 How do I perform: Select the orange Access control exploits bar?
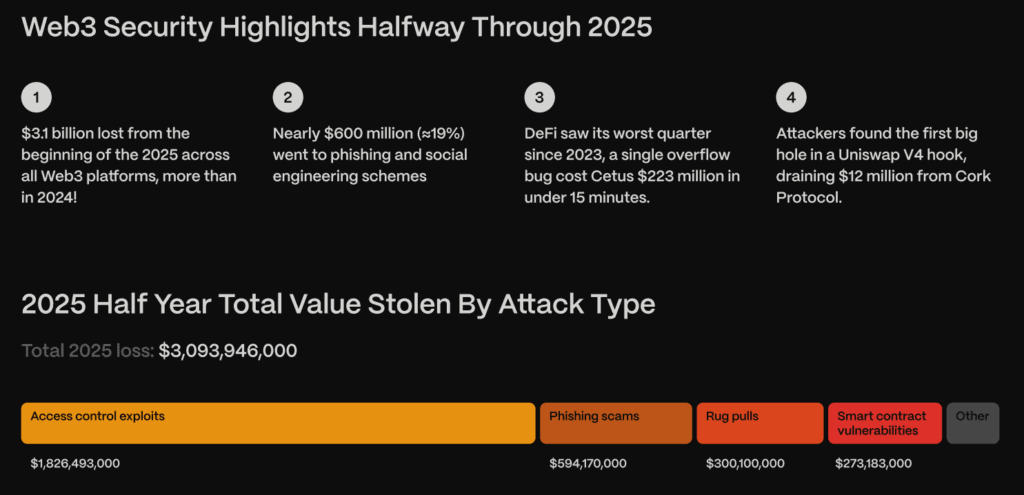point(278,423)
